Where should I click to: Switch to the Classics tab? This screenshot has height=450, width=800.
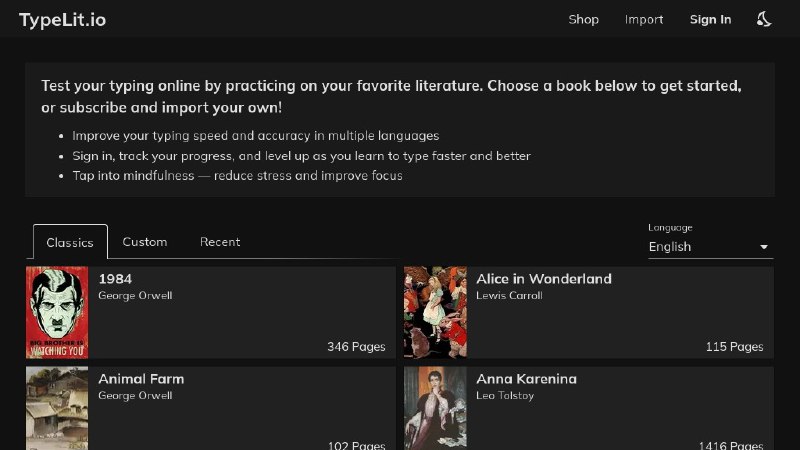(70, 242)
